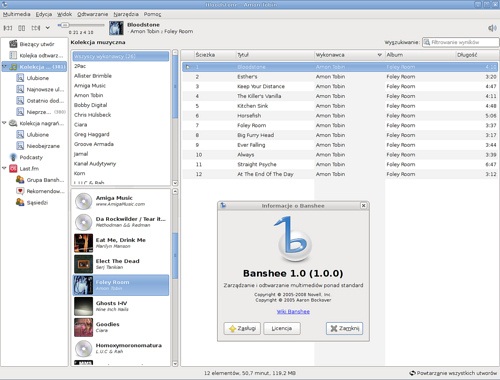Image resolution: width=500 pixels, height=380 pixels.
Task: Pause playback with the pause button
Action: (22, 28)
